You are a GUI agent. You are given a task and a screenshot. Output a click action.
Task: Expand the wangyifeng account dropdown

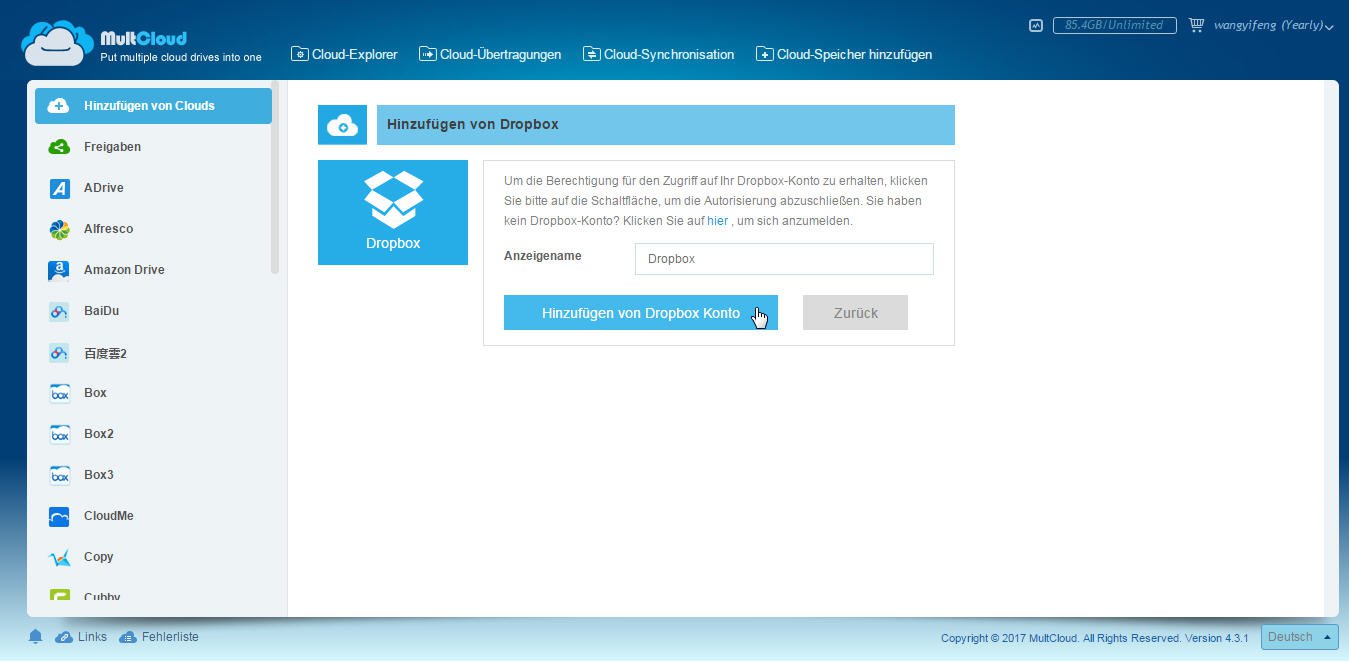click(1274, 25)
